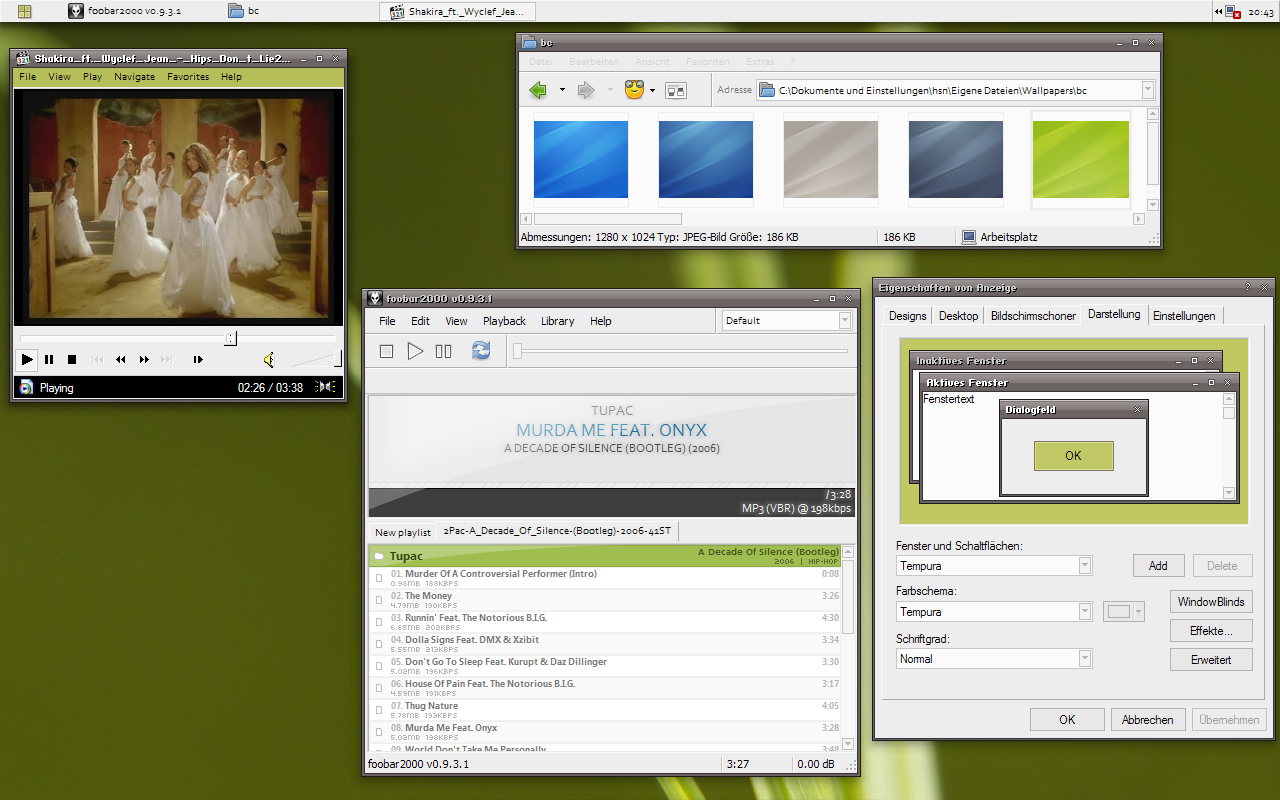Open the Default playback order dropdown
Viewport: 1280px width, 800px height.
coord(845,321)
